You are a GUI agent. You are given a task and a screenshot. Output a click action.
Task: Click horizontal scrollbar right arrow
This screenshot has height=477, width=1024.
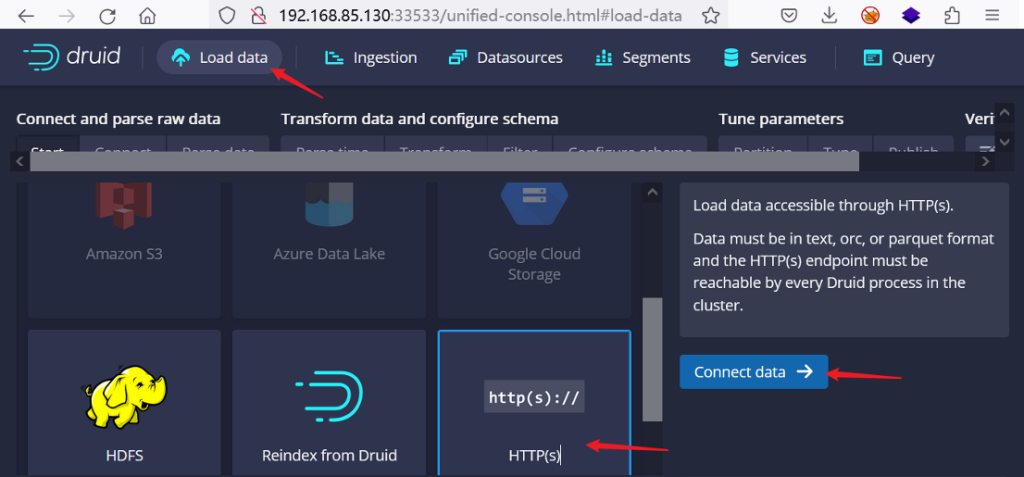pyautogui.click(x=985, y=161)
